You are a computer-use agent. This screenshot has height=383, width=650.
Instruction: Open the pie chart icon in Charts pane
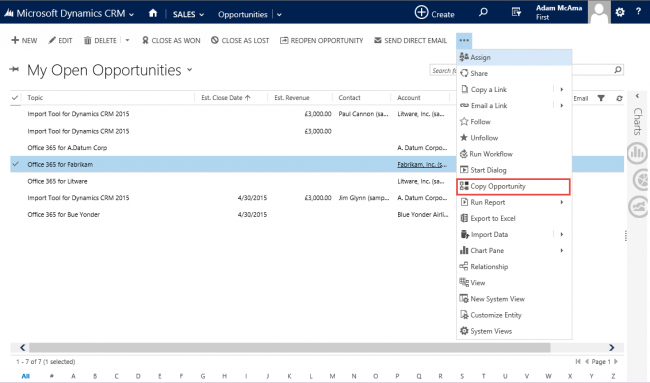pos(640,180)
